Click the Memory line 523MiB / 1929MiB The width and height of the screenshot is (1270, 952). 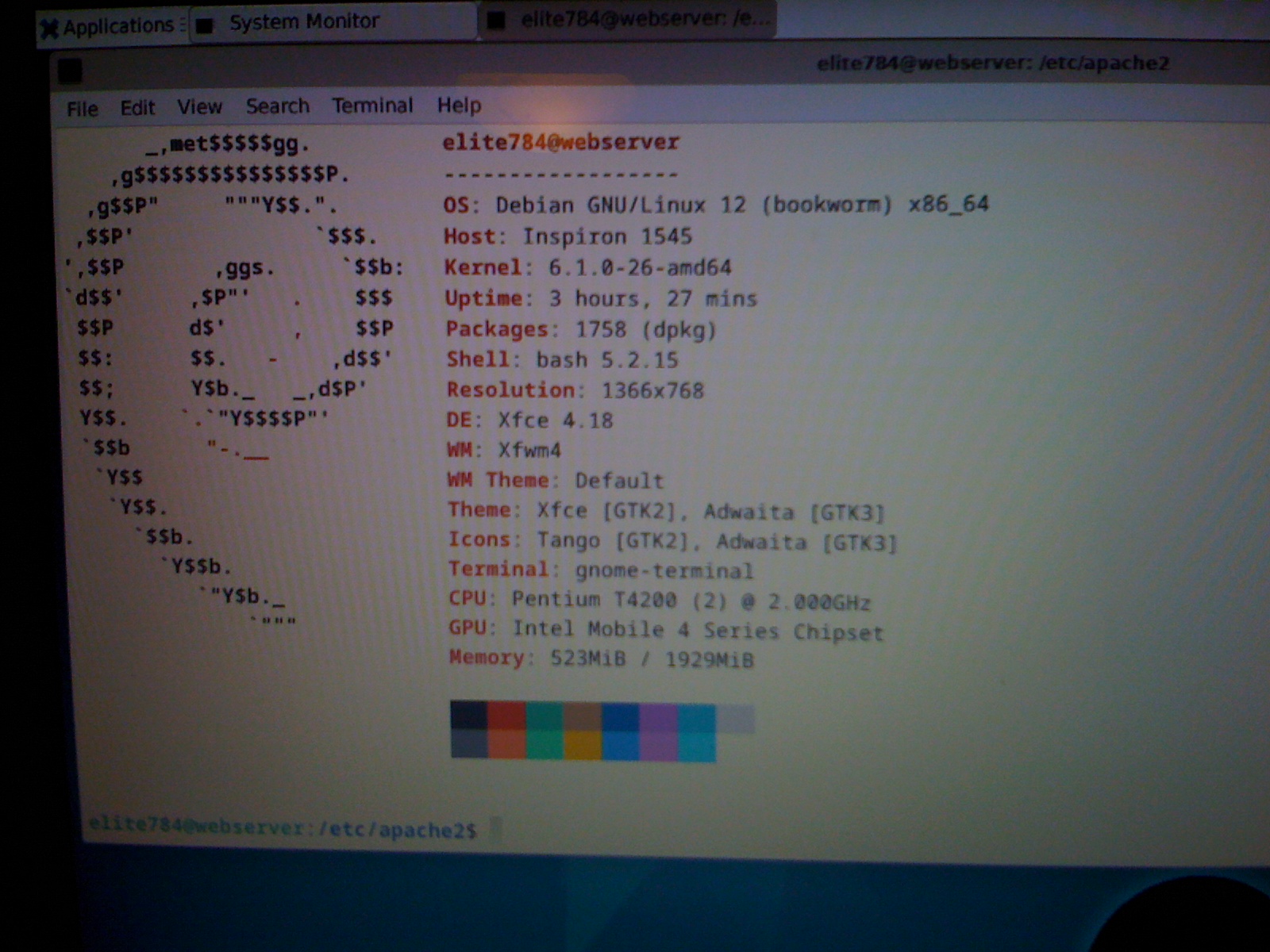601,658
